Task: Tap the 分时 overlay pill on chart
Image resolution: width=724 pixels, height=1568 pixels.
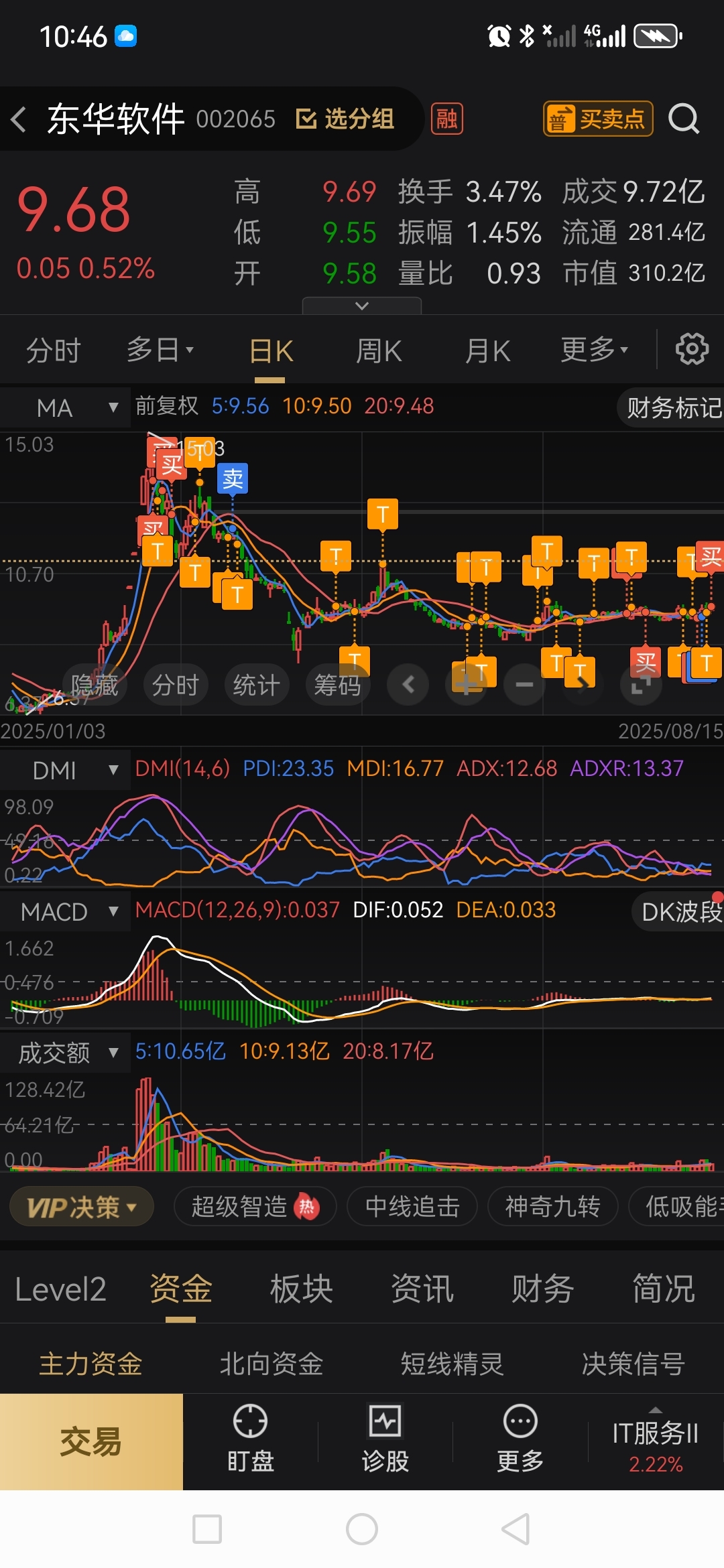Action: [x=176, y=685]
